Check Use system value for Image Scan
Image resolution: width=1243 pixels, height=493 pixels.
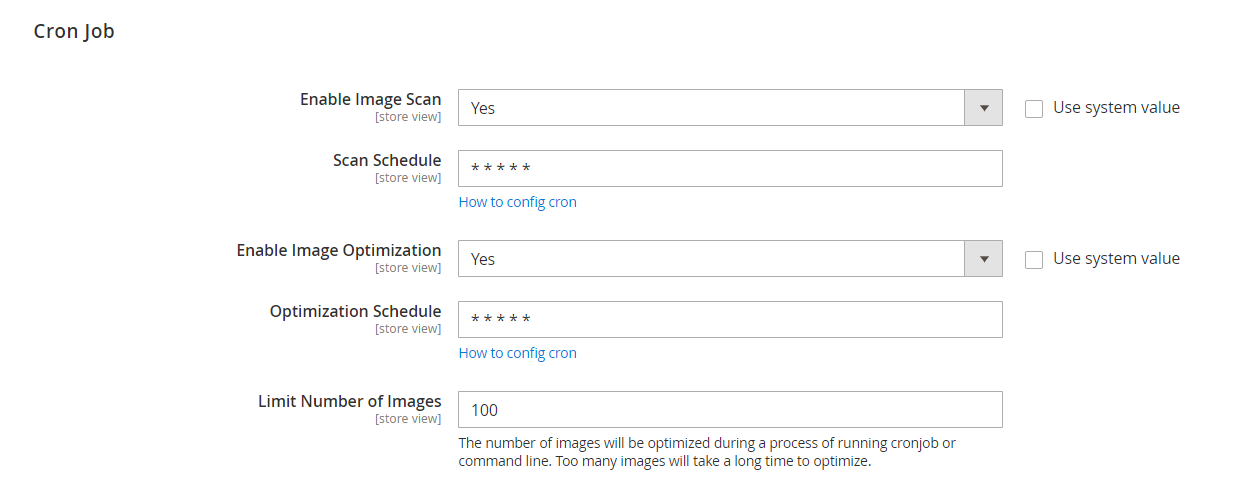point(1034,109)
